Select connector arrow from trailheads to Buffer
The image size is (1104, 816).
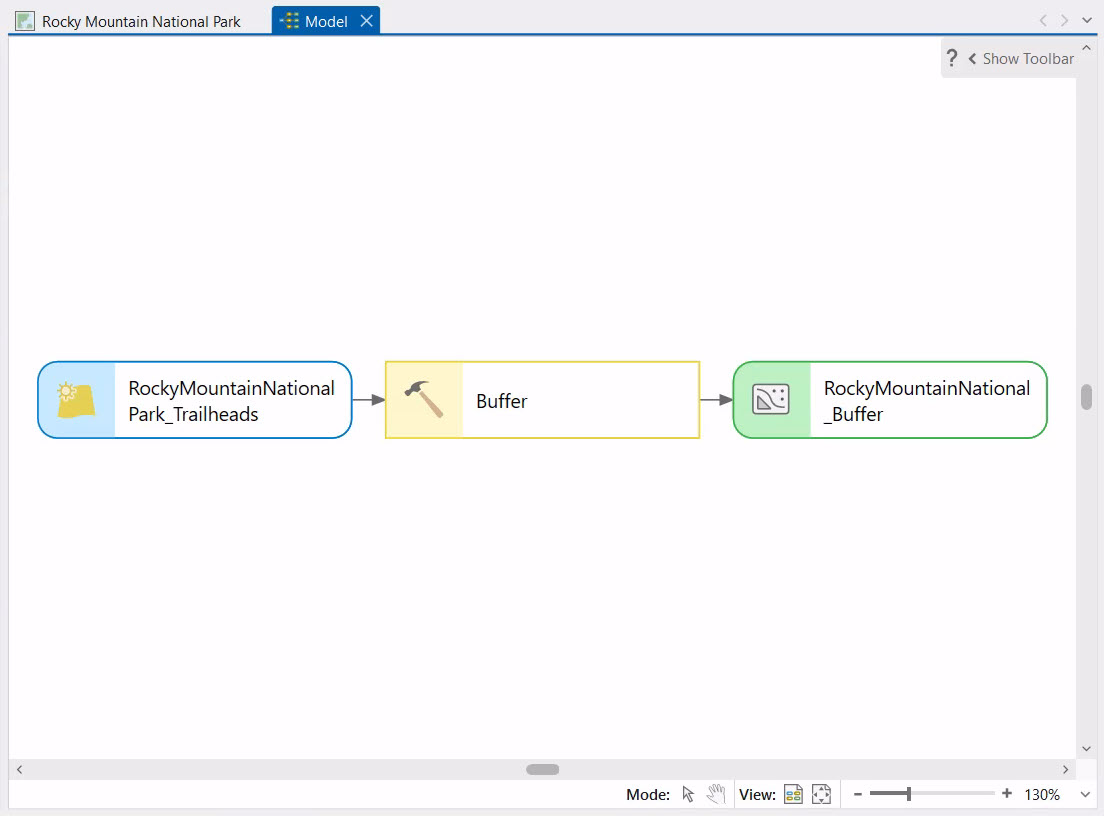(x=368, y=400)
